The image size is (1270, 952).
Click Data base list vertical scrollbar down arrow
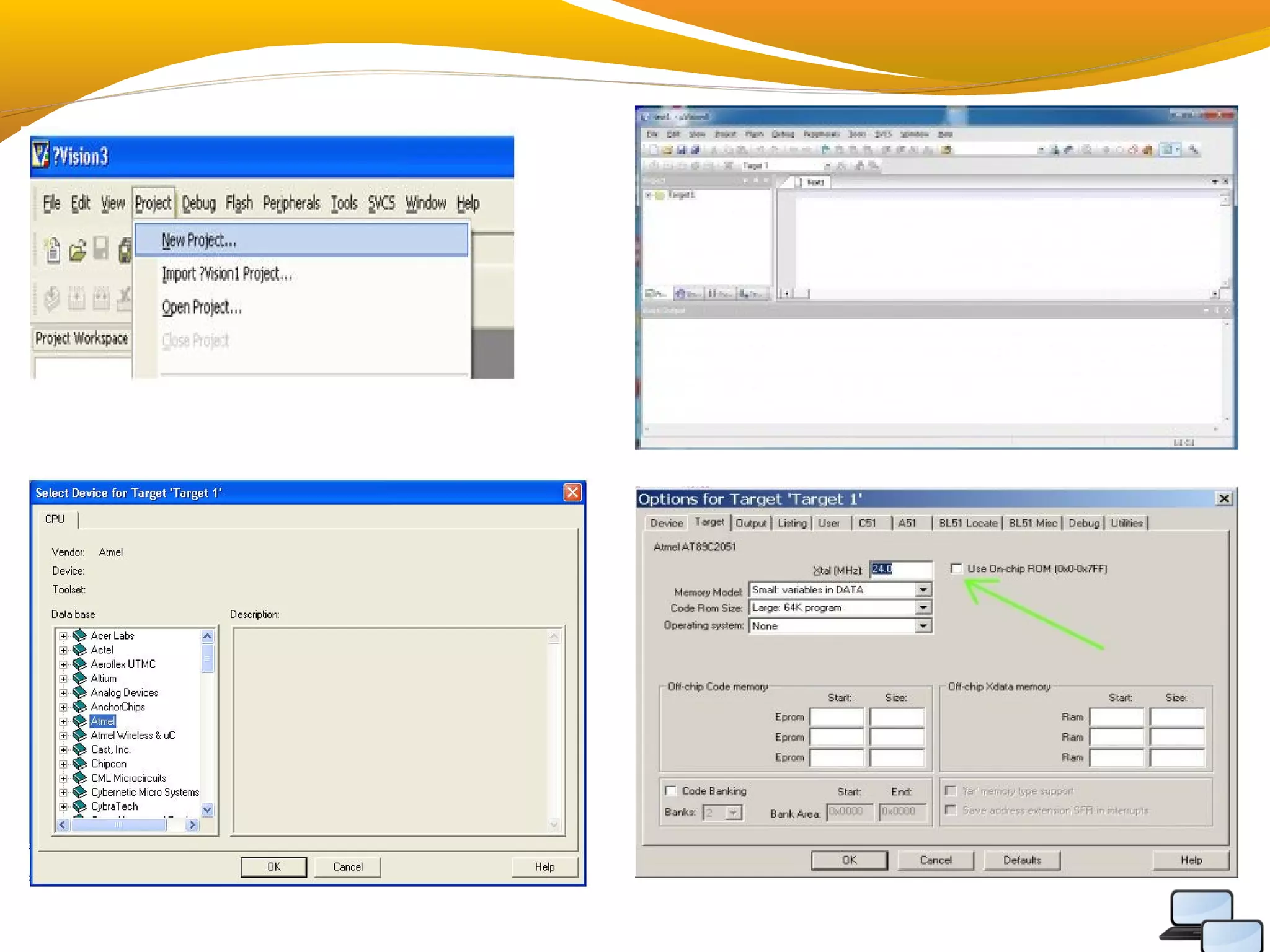208,809
